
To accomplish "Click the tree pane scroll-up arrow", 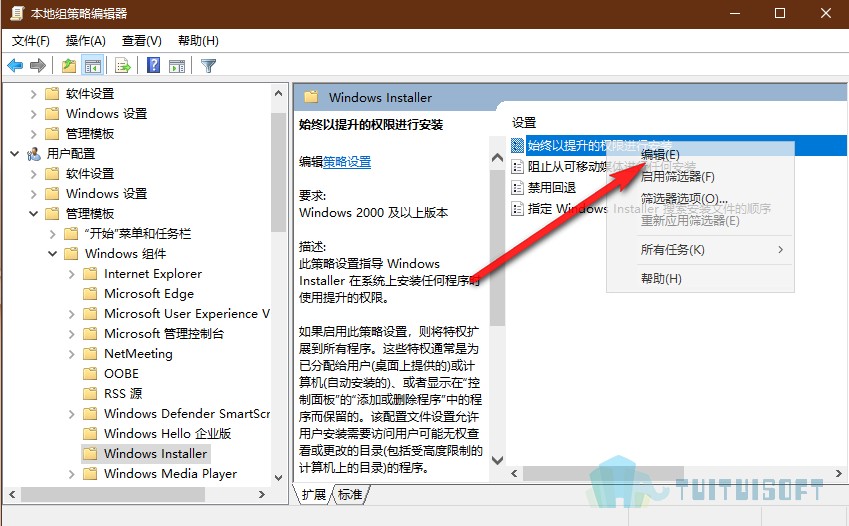I will tap(278, 93).
